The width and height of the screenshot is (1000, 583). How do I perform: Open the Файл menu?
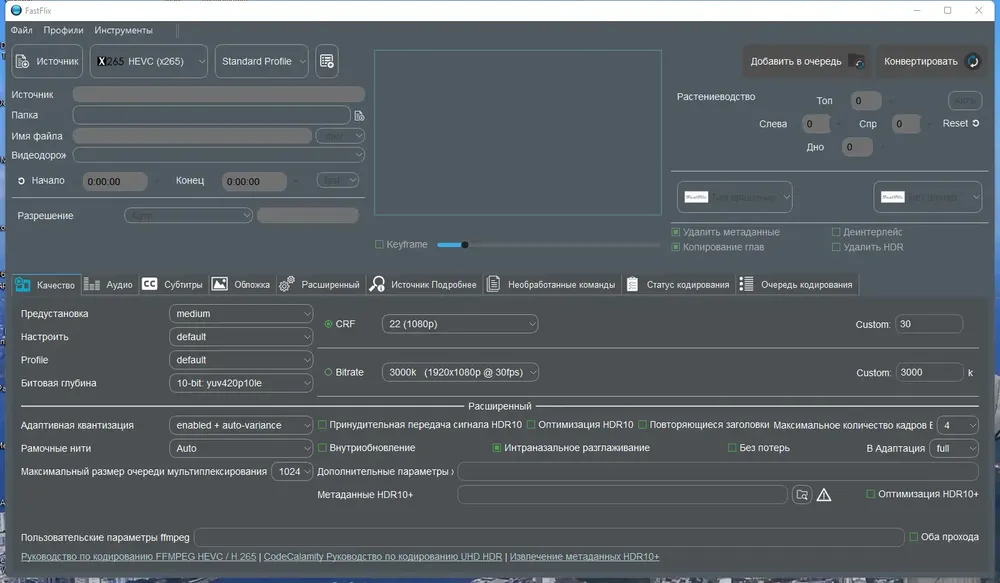(21, 30)
